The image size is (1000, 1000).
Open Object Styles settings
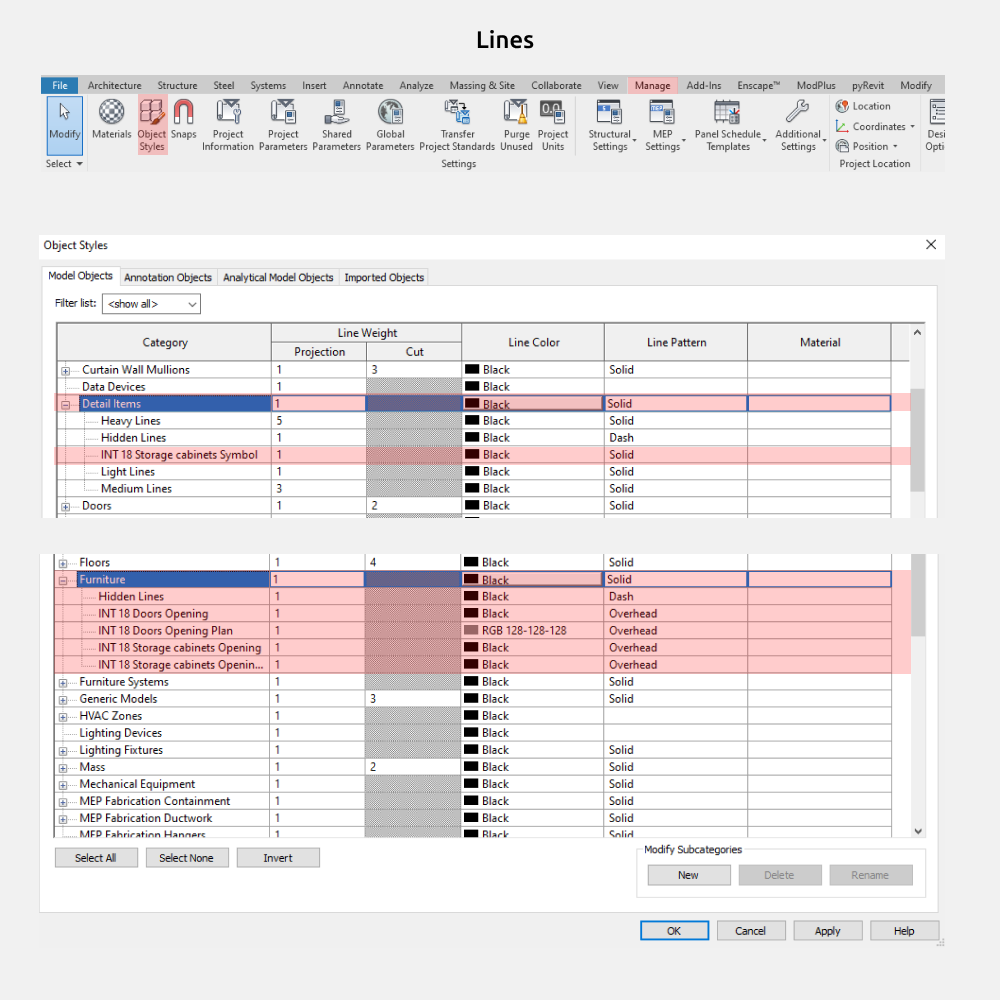click(152, 125)
